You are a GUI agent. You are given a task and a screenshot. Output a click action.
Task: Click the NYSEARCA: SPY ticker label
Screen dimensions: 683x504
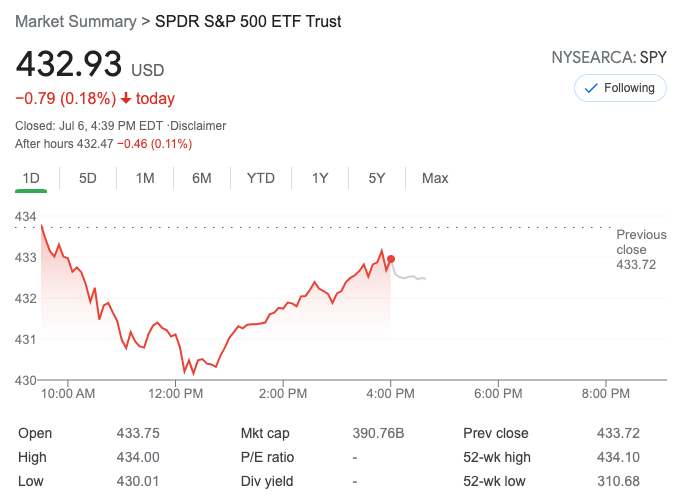click(609, 57)
